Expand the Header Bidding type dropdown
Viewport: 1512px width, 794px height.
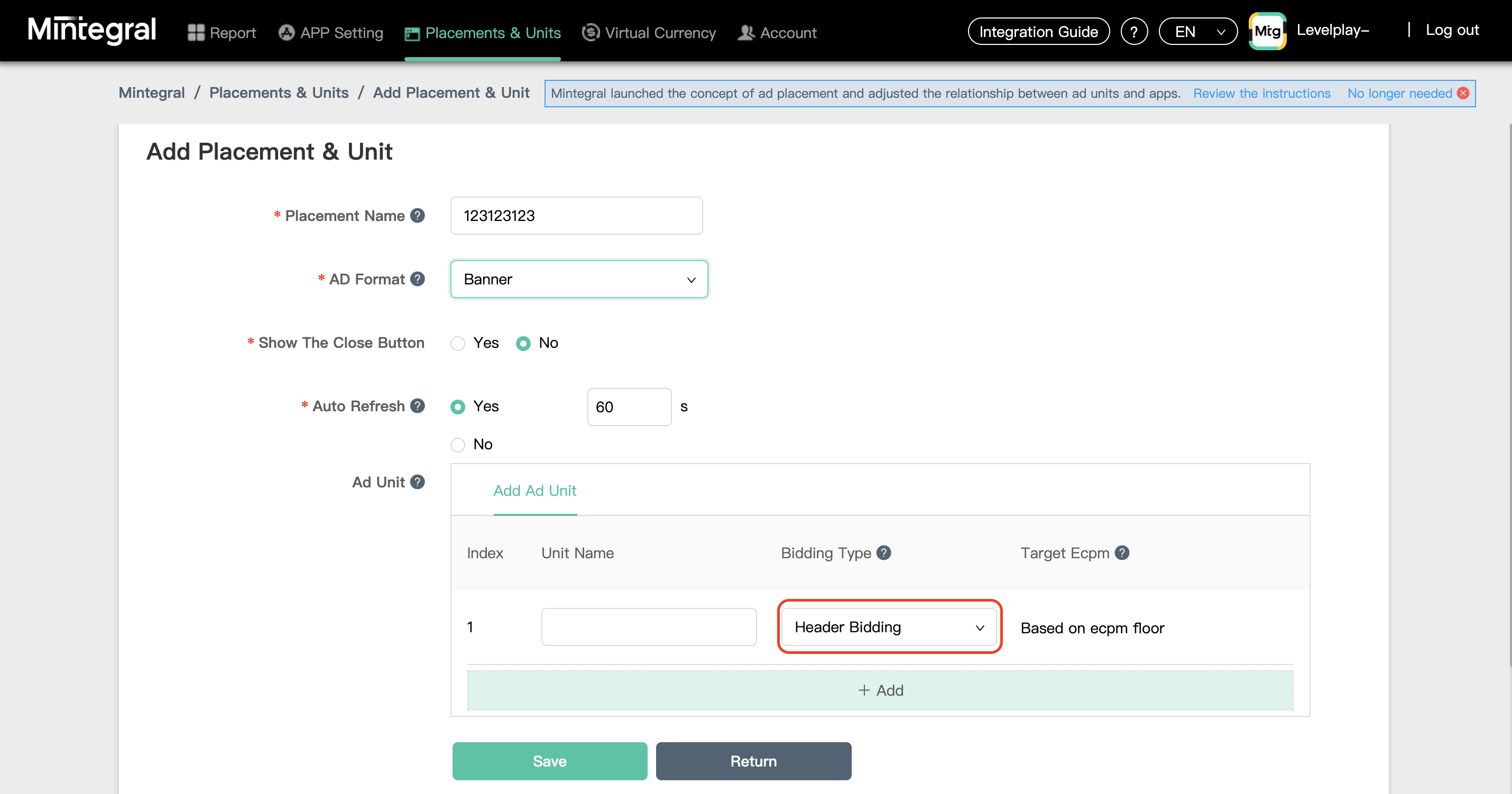889,627
